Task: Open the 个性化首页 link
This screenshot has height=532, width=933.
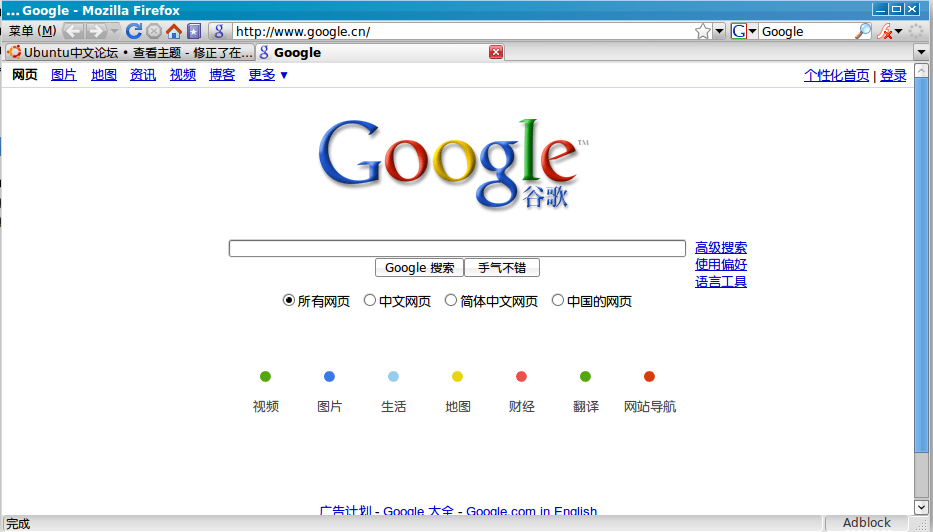Action: [x=836, y=75]
